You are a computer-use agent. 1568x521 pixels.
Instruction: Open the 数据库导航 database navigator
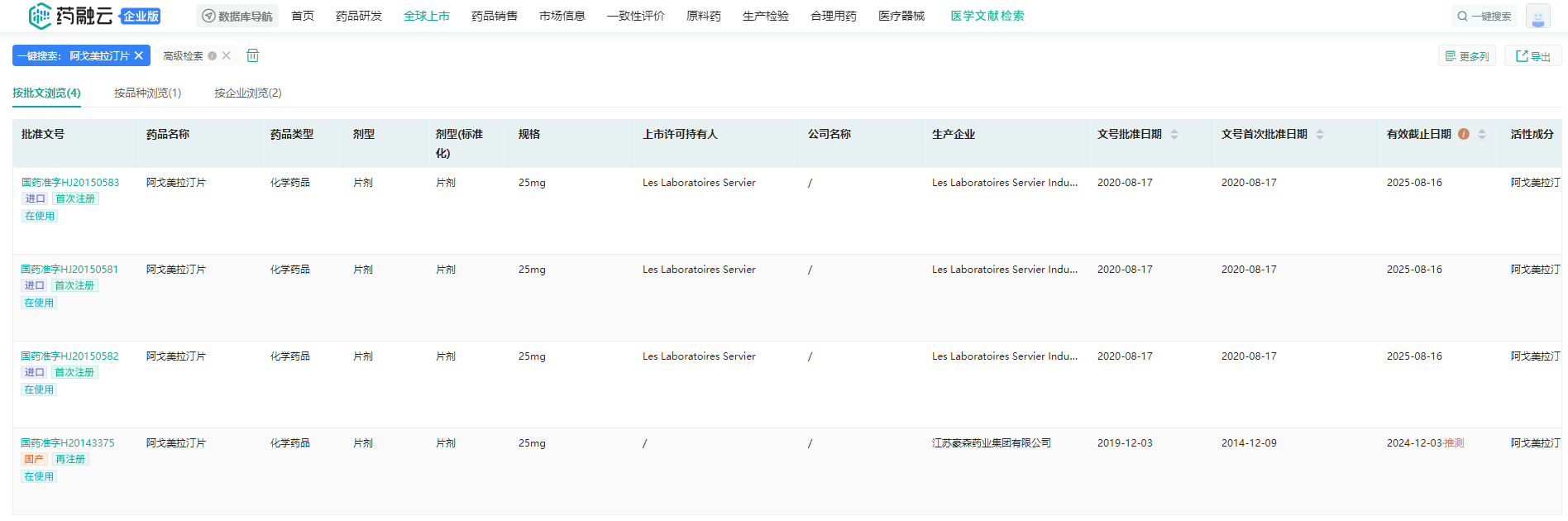pos(237,16)
